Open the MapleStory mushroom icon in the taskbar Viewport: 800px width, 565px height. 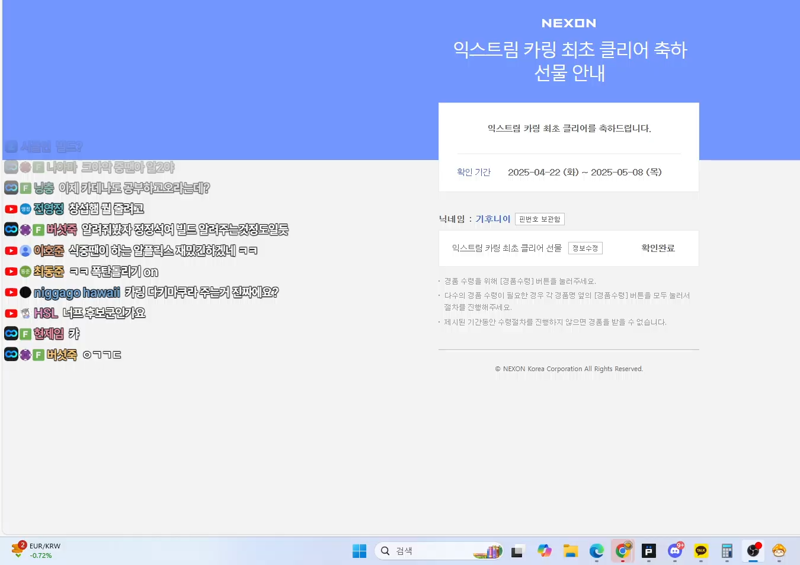[779, 551]
